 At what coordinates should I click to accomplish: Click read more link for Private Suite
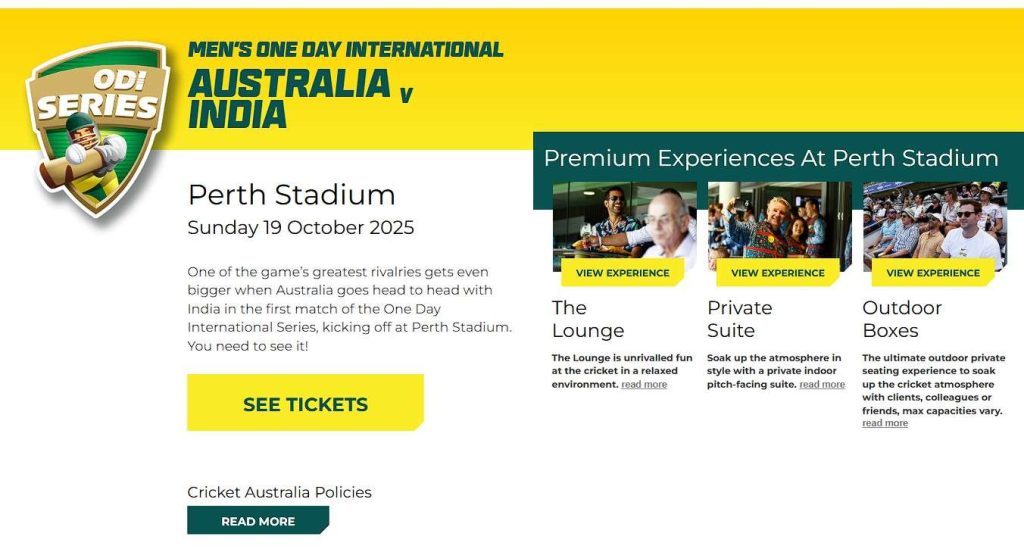(822, 385)
